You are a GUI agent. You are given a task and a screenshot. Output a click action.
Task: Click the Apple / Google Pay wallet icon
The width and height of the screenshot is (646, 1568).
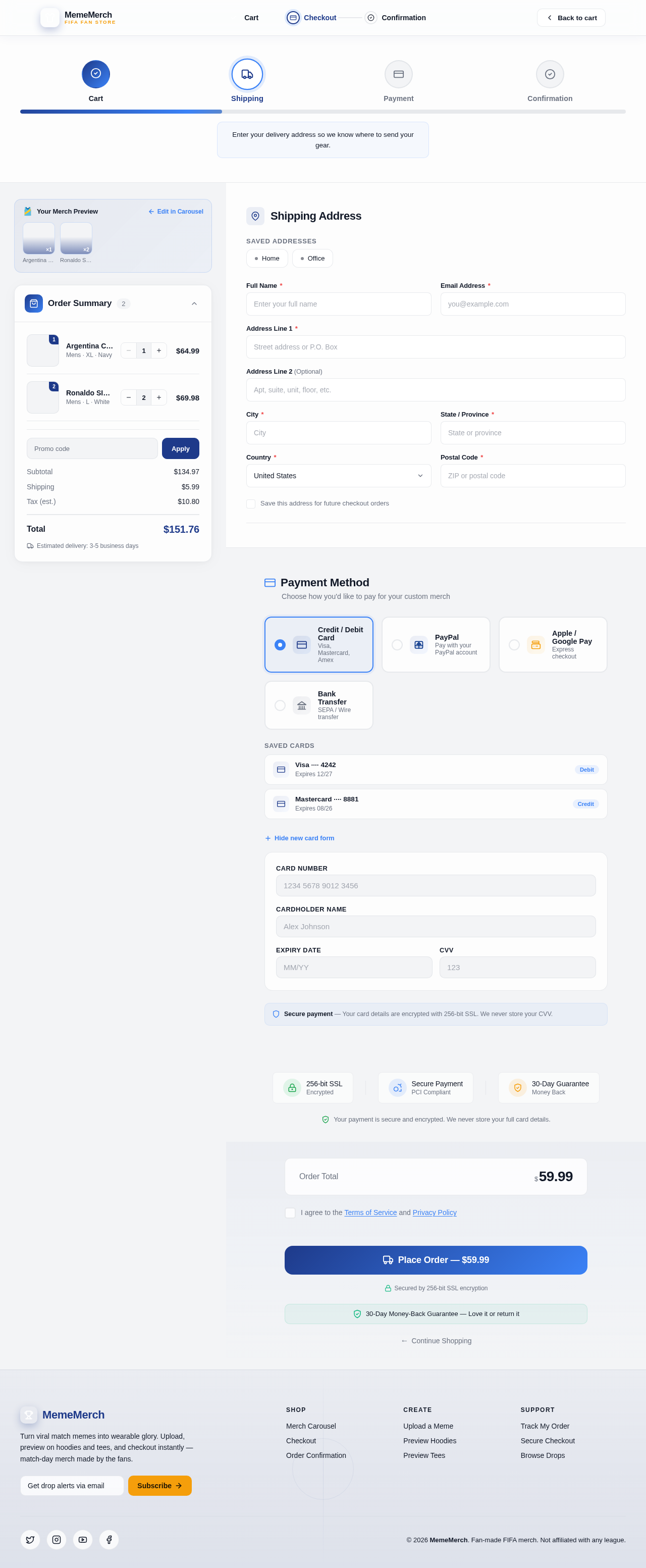536,644
